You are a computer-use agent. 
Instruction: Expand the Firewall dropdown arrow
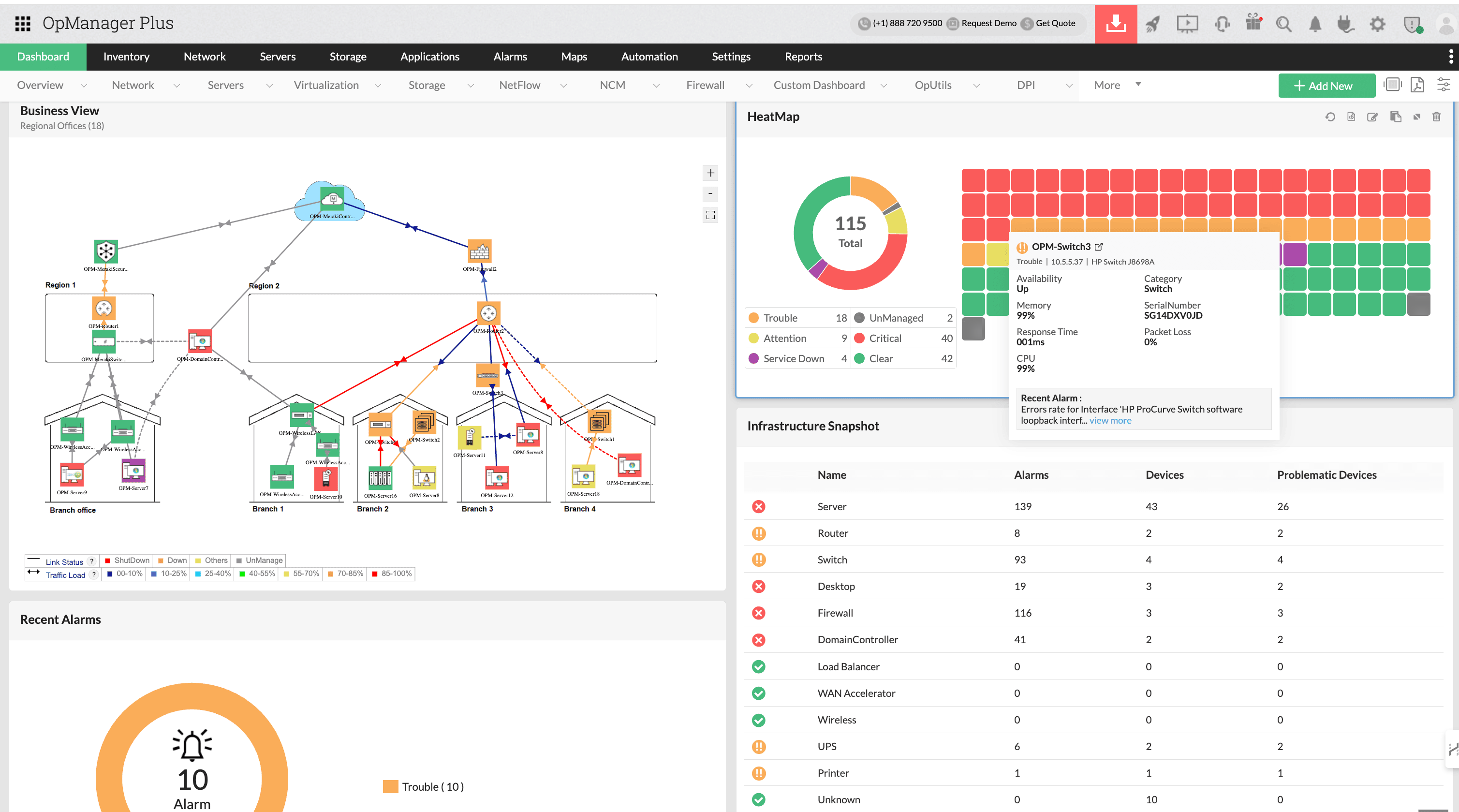coord(749,86)
